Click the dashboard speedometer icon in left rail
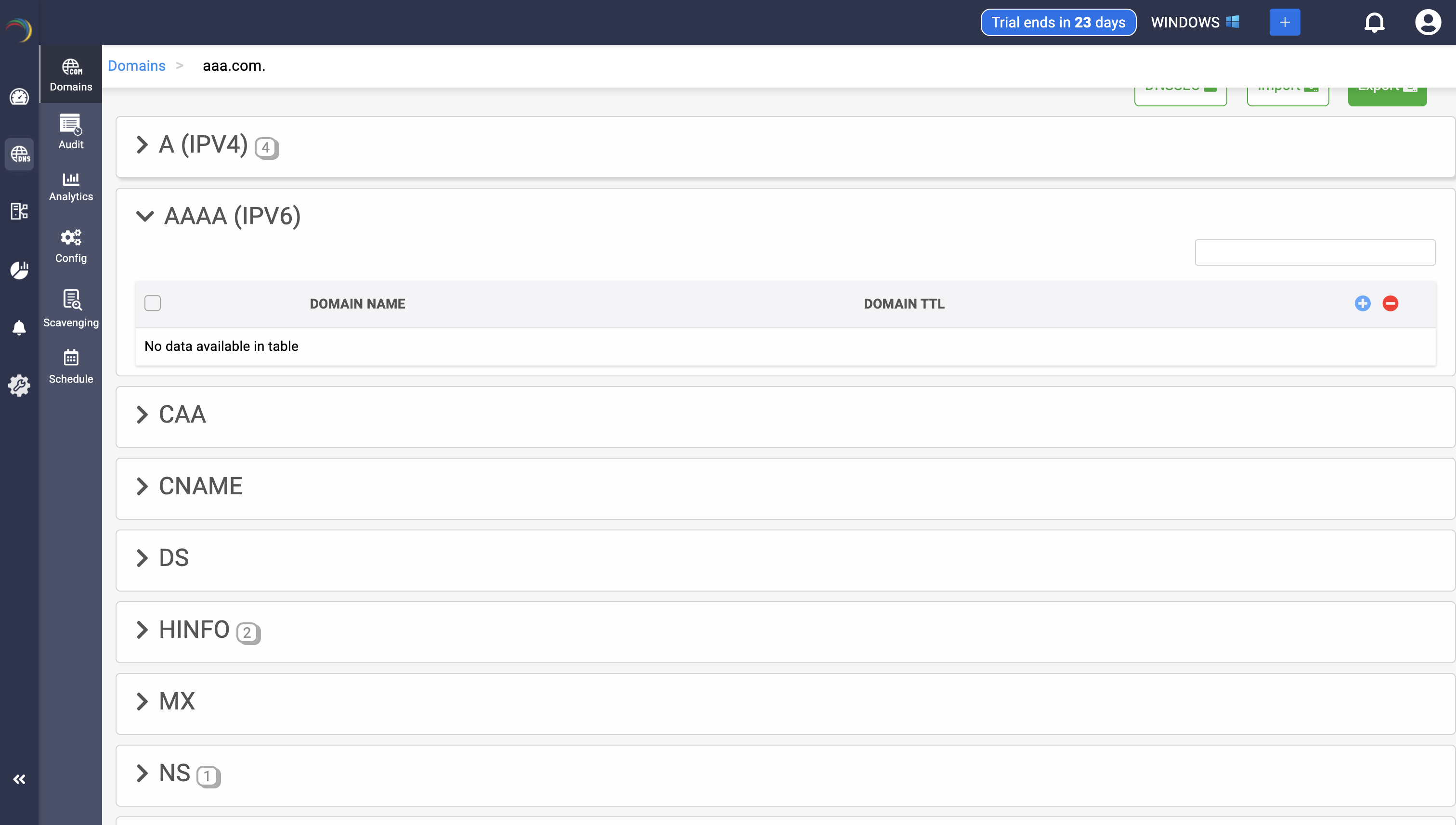1456x825 pixels. tap(19, 96)
